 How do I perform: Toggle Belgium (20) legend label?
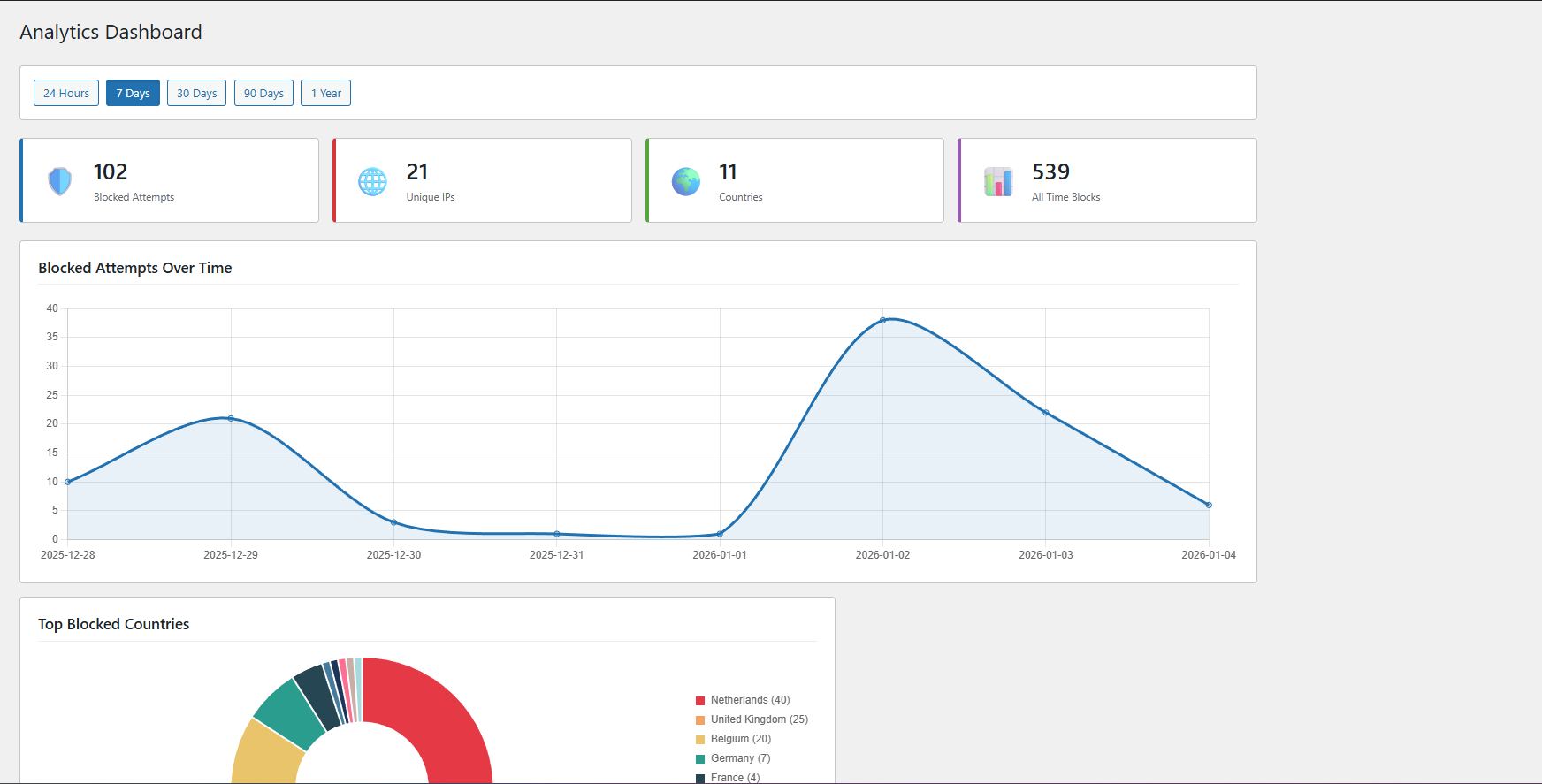(741, 739)
